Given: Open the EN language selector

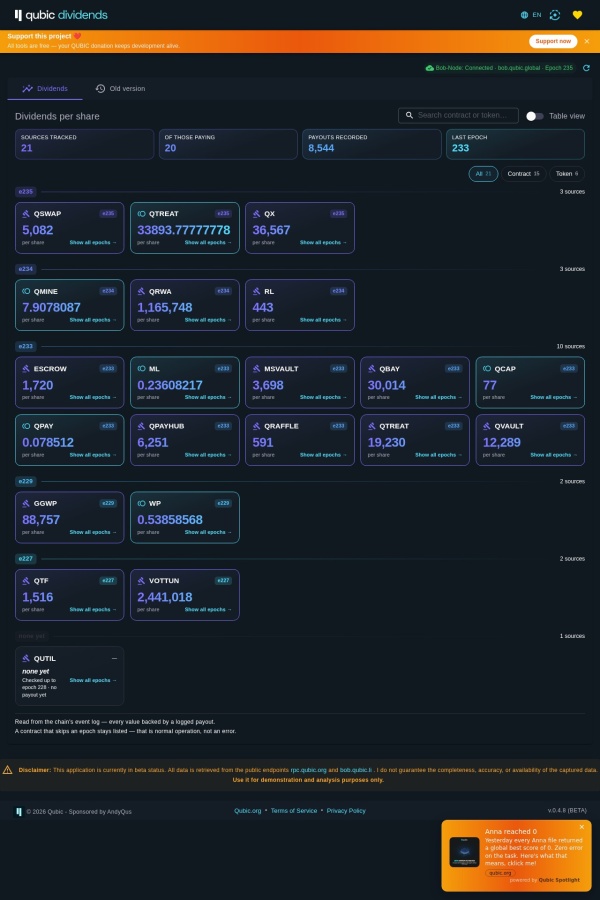Looking at the screenshot, I should point(531,15).
